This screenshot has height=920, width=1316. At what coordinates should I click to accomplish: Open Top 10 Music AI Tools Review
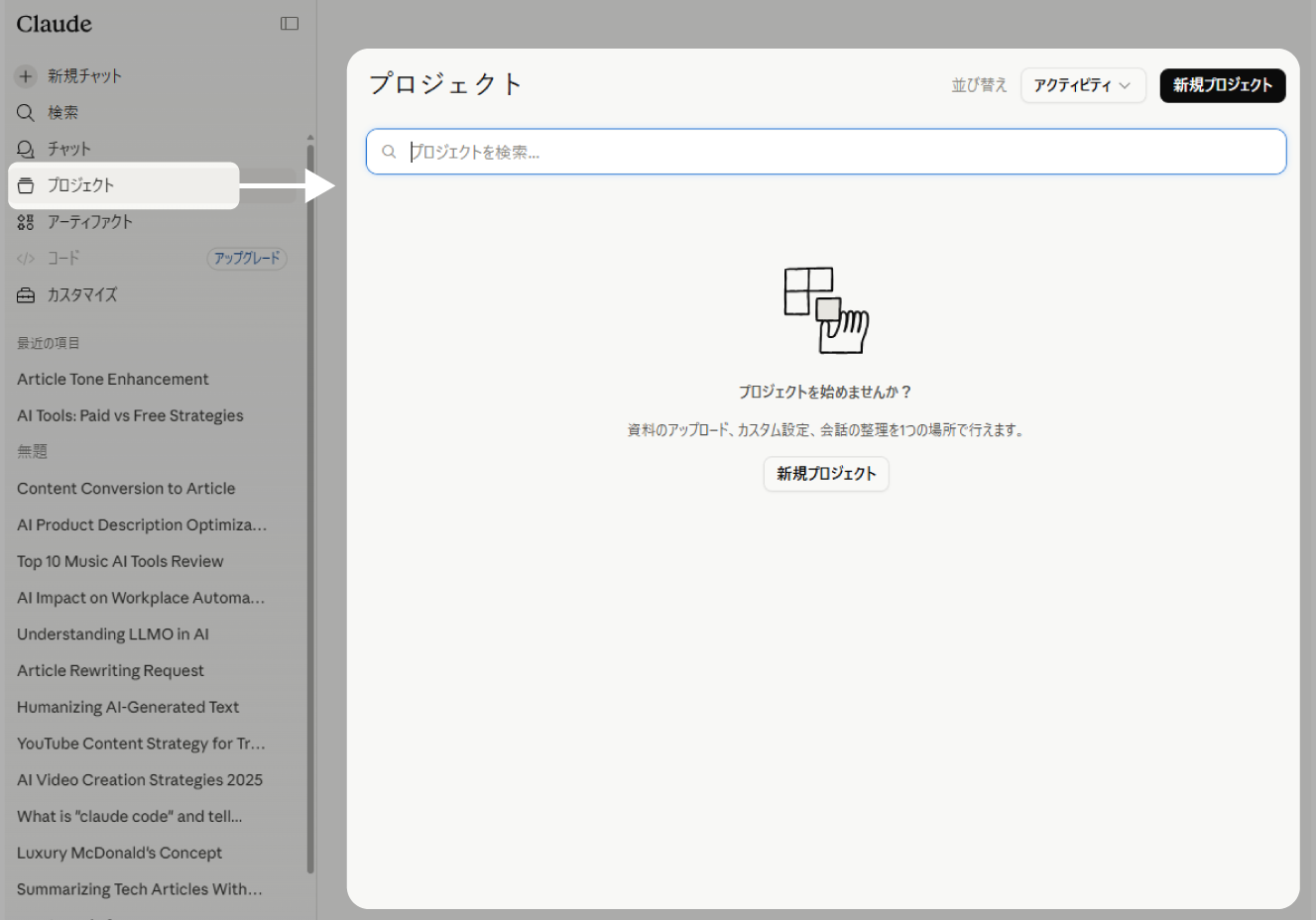coord(120,562)
